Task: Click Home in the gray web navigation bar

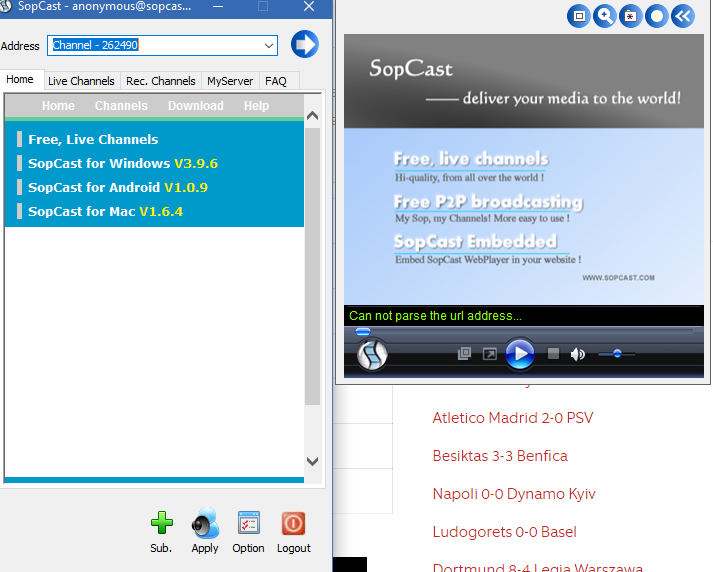Action: [x=58, y=105]
